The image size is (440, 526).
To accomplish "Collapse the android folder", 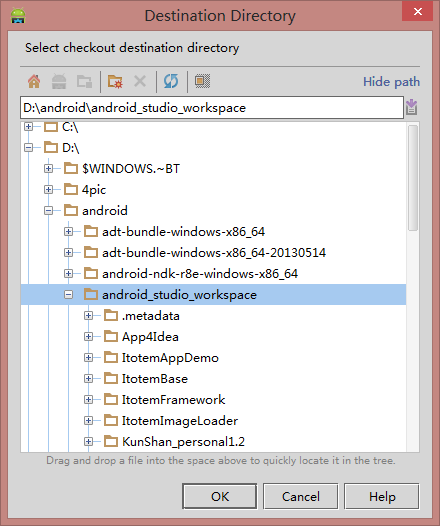I will 48,210.
